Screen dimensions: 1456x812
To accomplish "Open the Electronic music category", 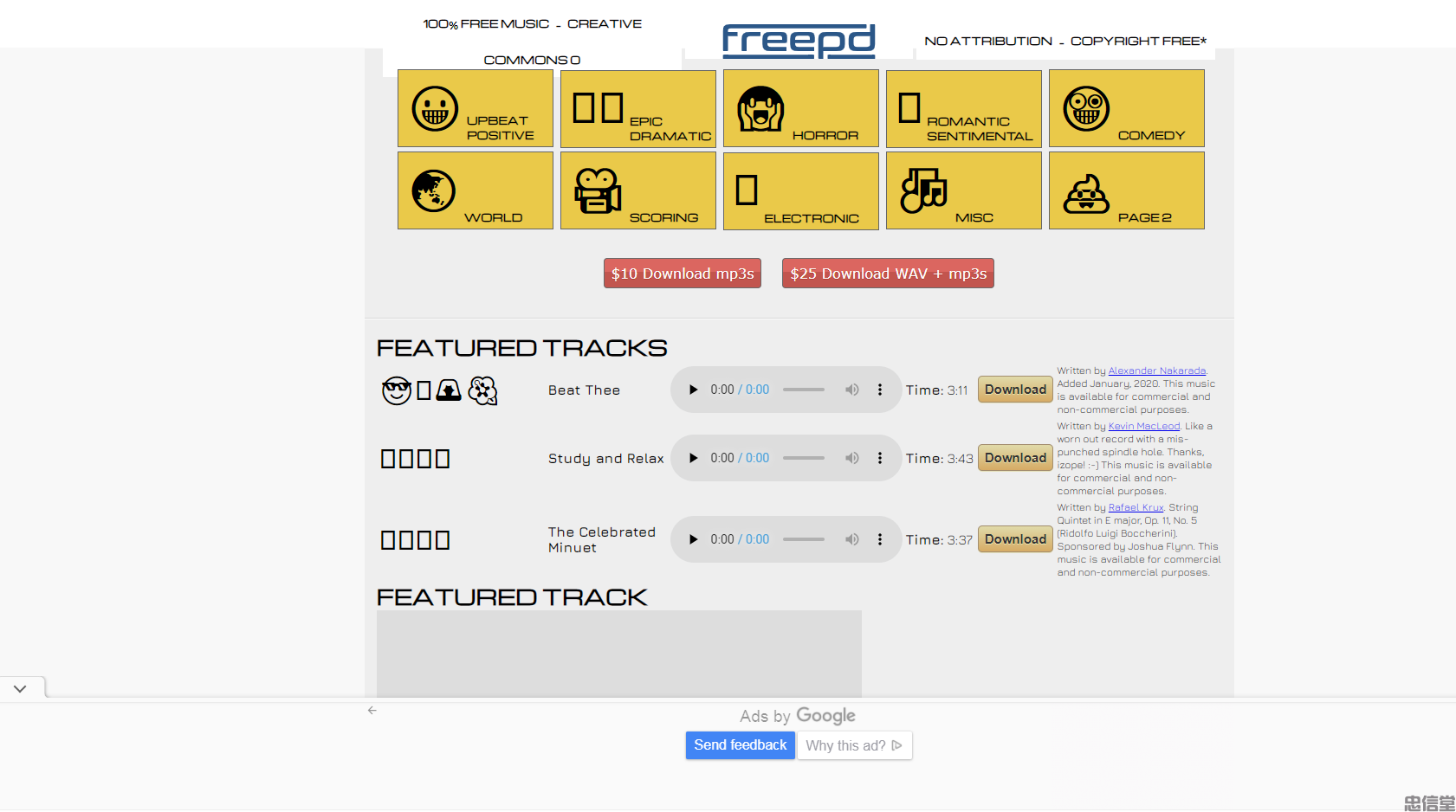I will pos(800,190).
